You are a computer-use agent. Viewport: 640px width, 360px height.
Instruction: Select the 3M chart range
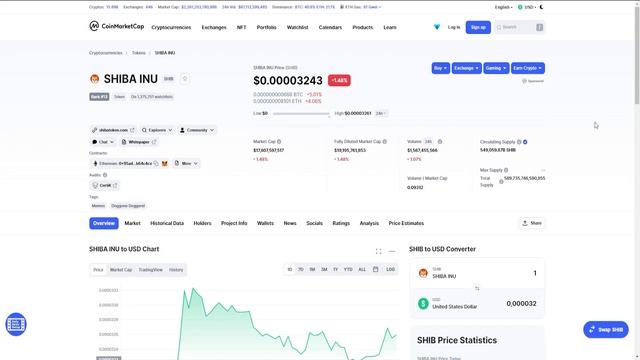tap(324, 269)
